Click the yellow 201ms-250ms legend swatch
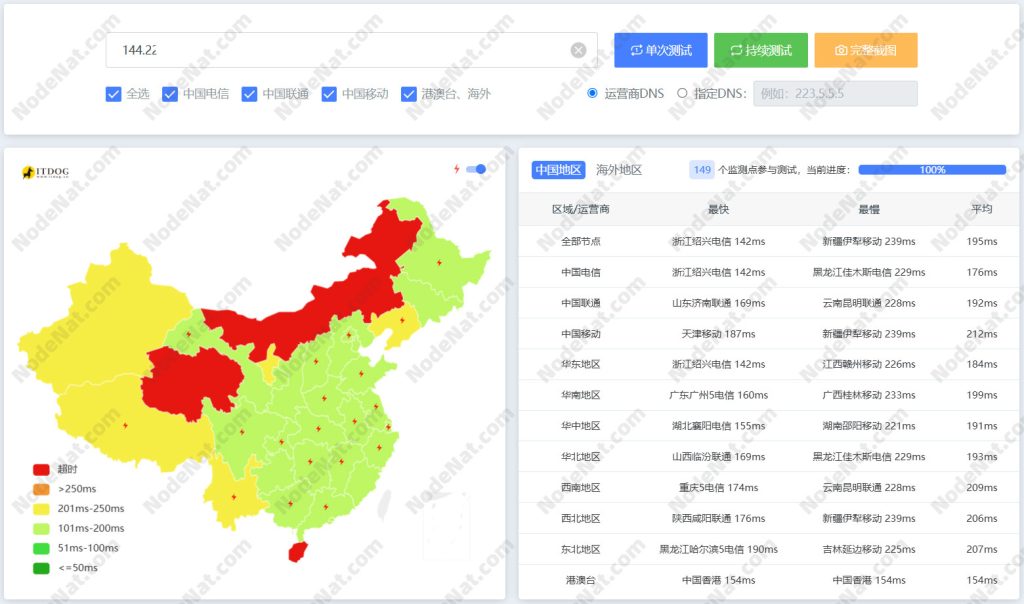This screenshot has height=604, width=1024. pos(41,509)
